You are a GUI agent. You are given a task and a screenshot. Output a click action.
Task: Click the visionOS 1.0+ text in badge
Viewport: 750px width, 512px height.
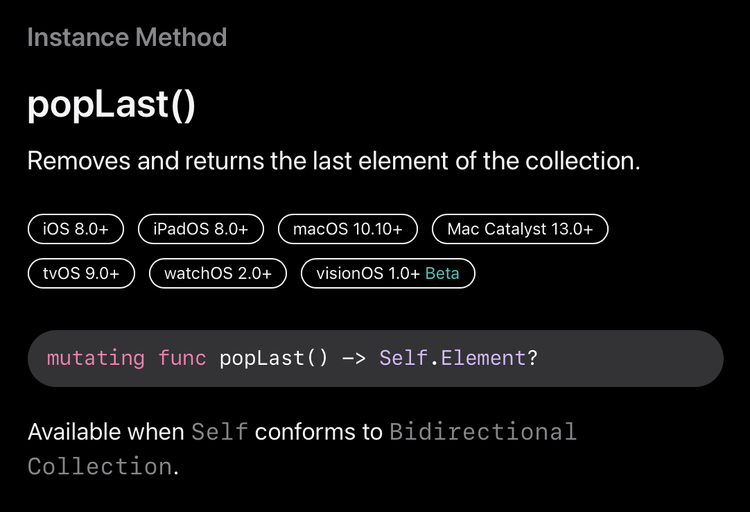368,273
